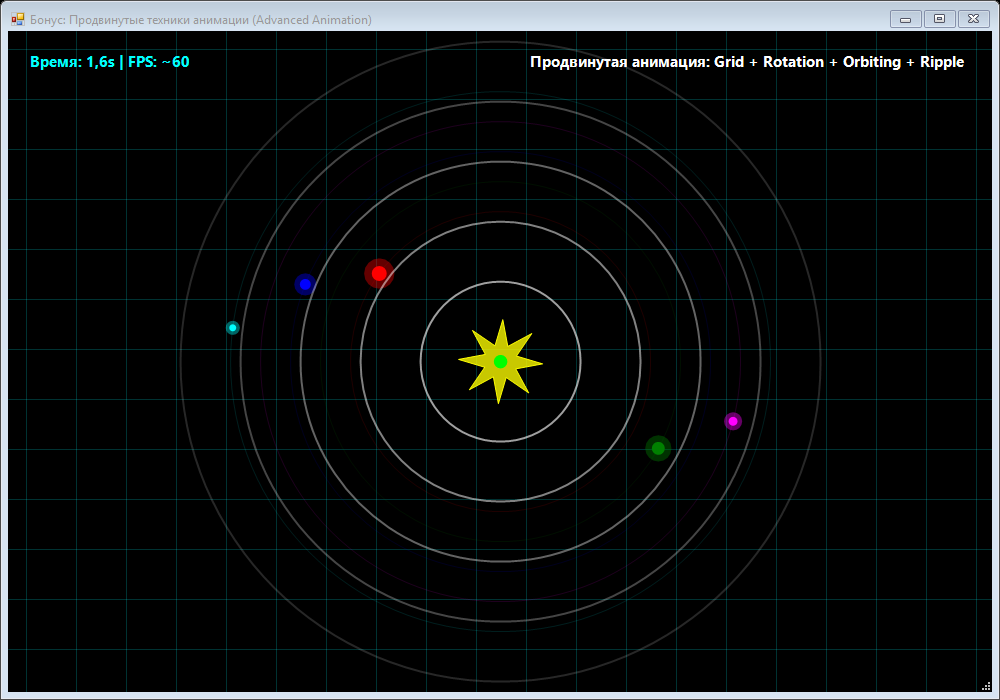
Task: Click the bright green dot inside the star
Action: click(501, 361)
